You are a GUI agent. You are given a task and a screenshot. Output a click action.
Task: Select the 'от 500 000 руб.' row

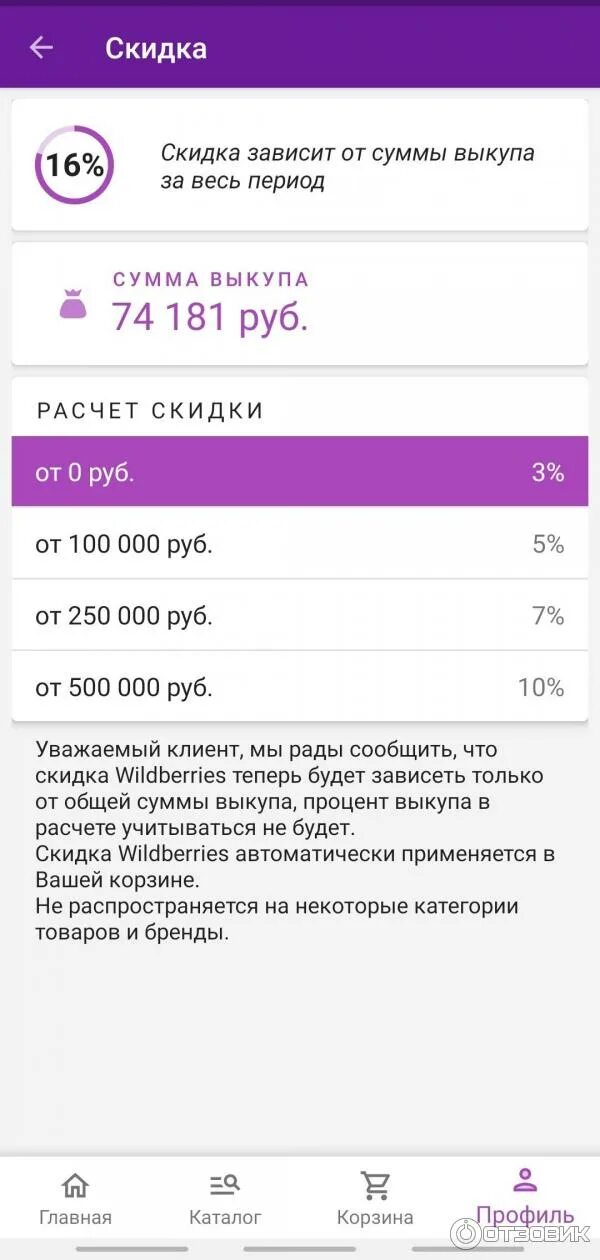click(x=300, y=688)
